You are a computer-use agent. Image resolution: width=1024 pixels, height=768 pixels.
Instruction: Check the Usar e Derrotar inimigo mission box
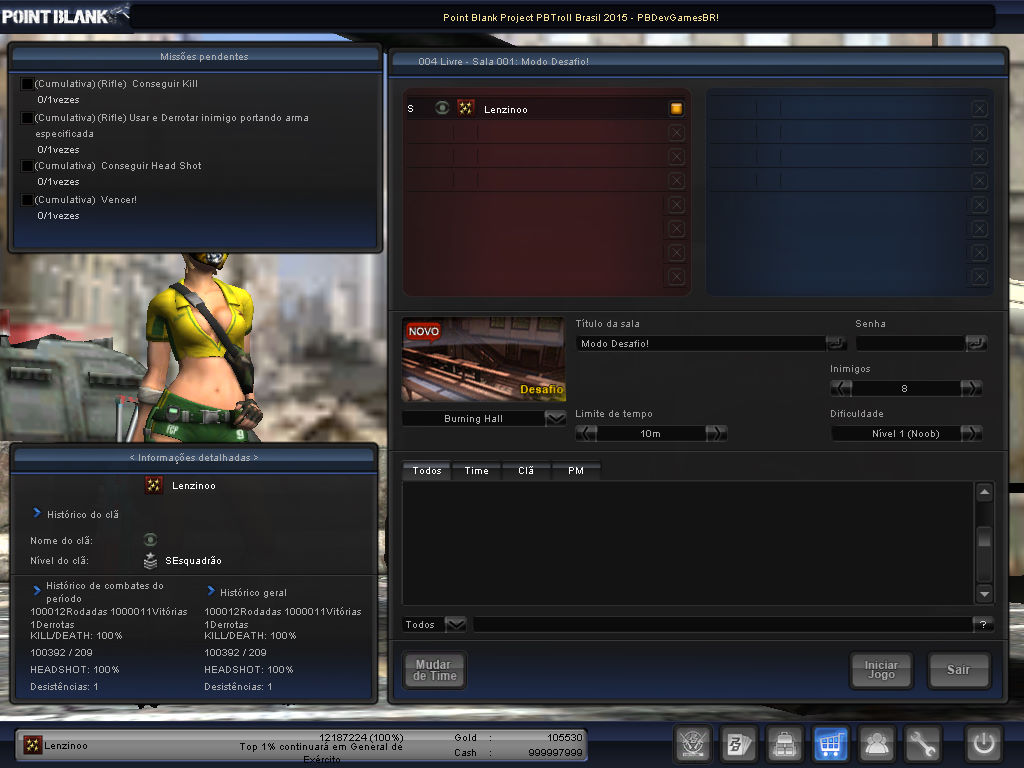(x=27, y=118)
